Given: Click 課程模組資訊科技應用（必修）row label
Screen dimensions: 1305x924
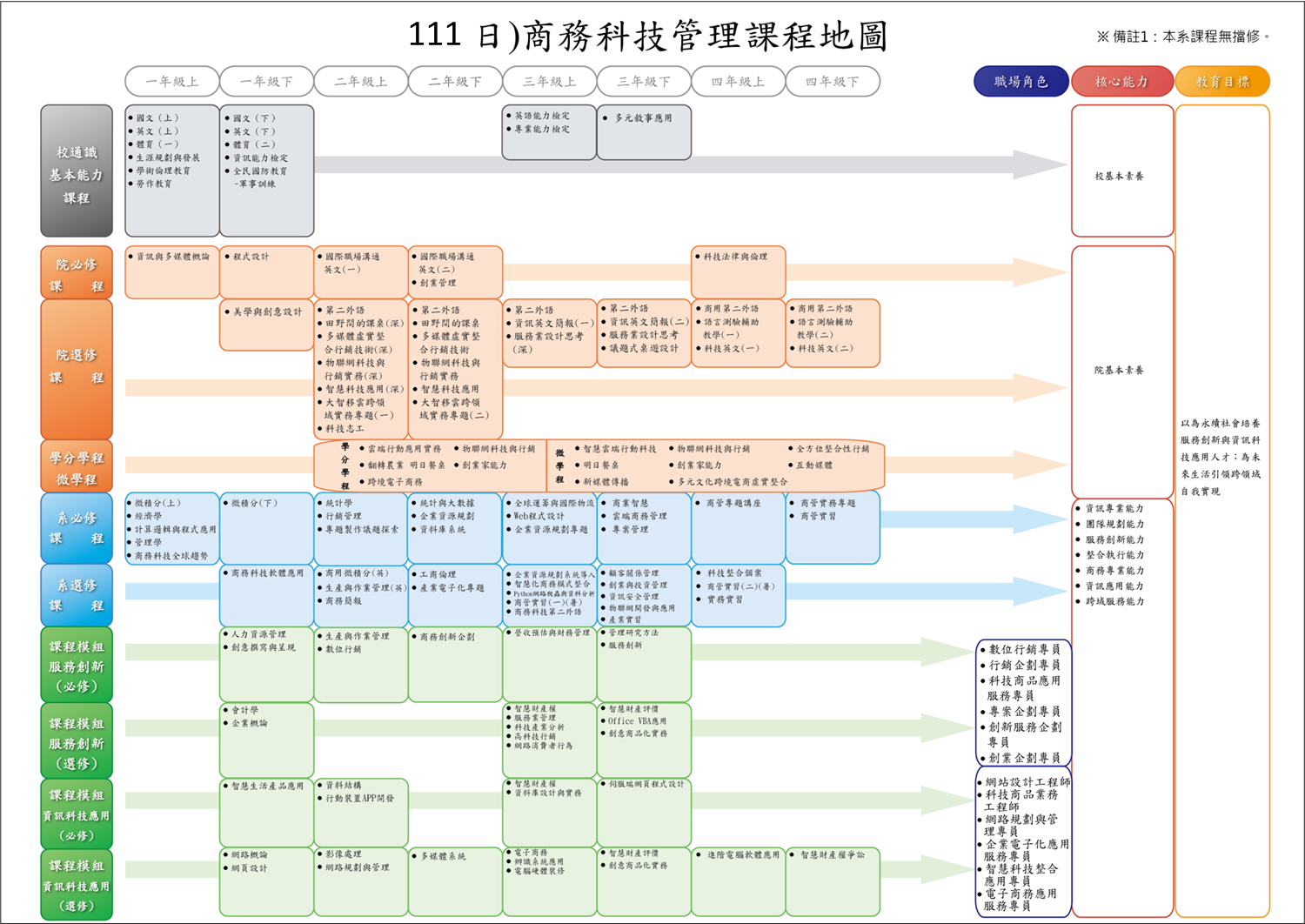Looking at the screenshot, I should tap(77, 814).
